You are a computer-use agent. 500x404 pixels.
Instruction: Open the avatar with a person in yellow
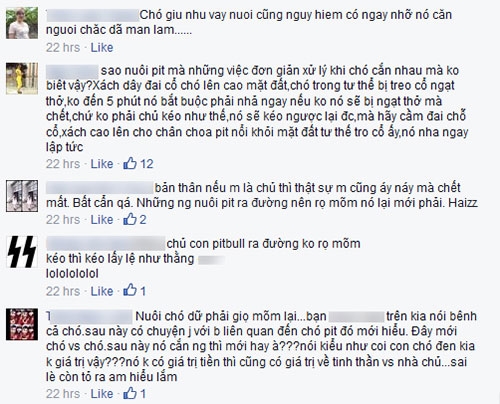tap(22, 79)
